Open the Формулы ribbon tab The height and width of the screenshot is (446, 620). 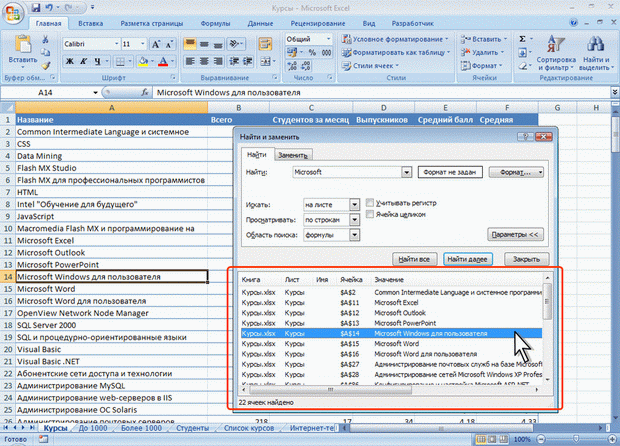click(215, 23)
